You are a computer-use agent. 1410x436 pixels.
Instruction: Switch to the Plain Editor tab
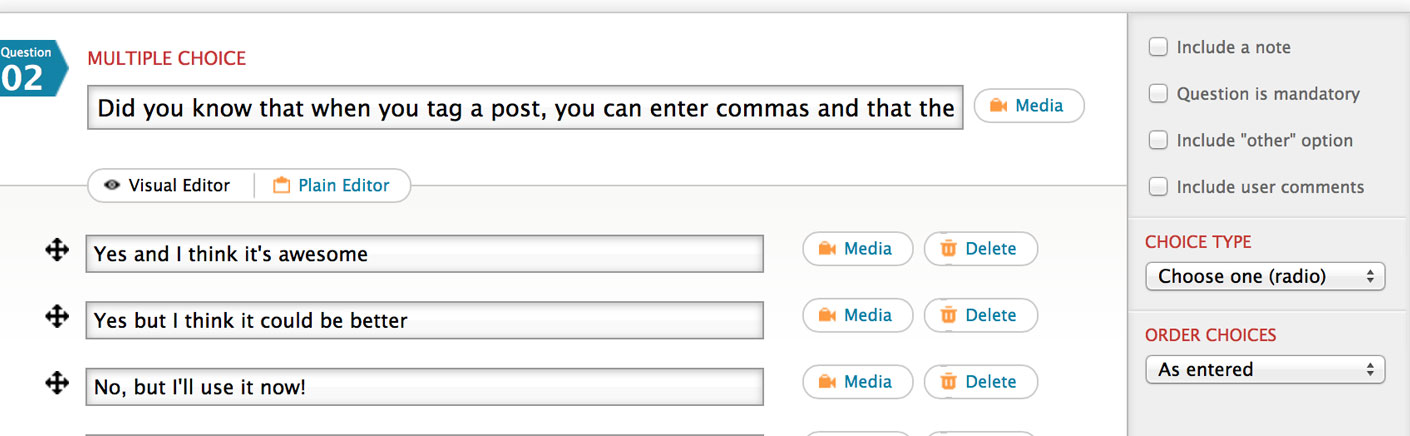click(x=331, y=186)
